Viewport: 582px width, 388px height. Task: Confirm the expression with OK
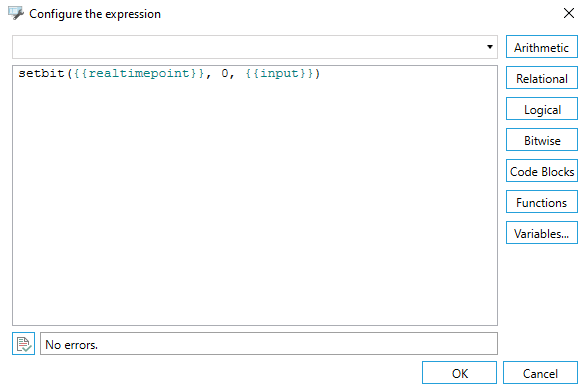pos(460,373)
